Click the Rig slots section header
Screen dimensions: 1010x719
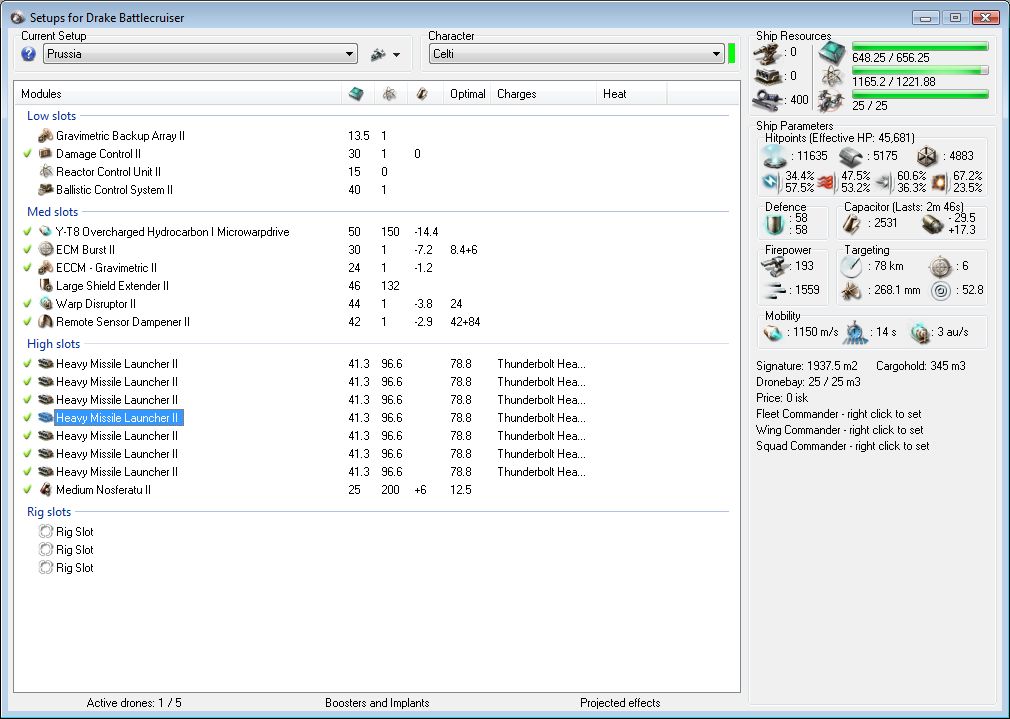(x=49, y=512)
